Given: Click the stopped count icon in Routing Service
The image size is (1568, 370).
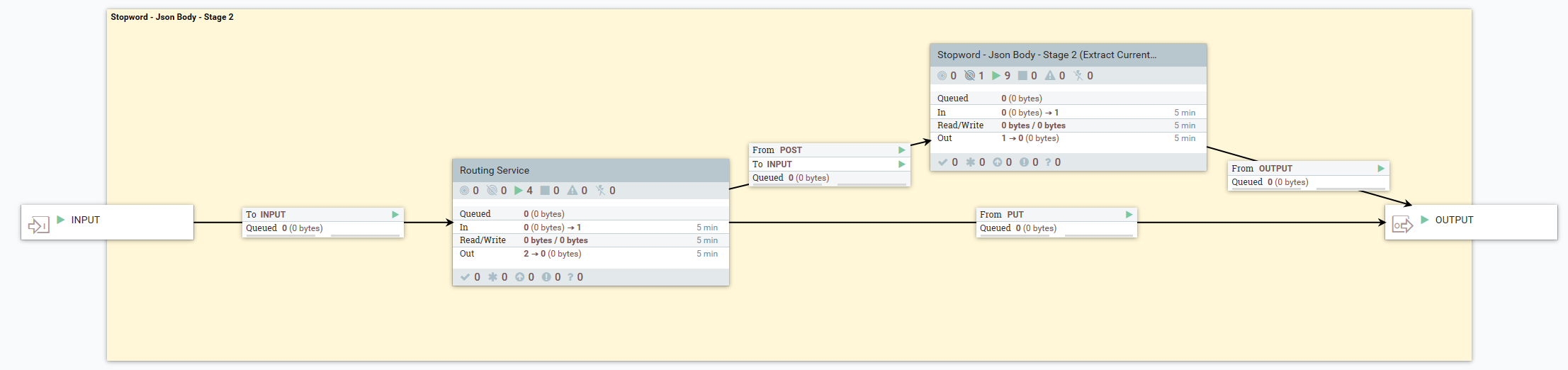Looking at the screenshot, I should [545, 191].
